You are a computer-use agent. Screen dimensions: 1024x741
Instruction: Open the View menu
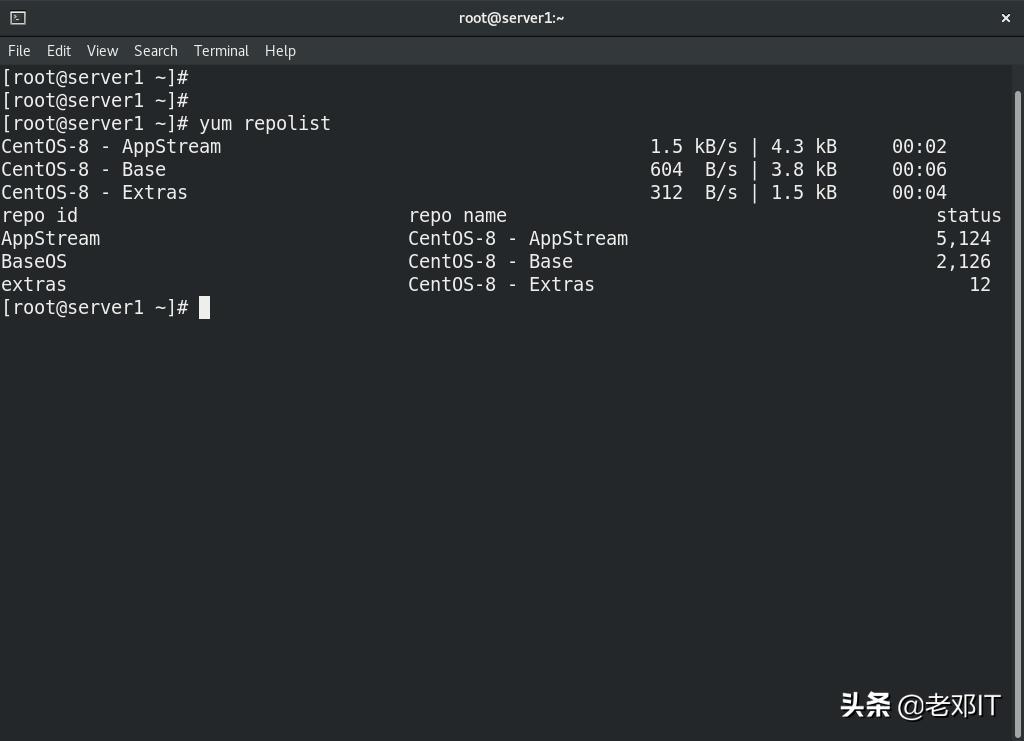[x=101, y=51]
